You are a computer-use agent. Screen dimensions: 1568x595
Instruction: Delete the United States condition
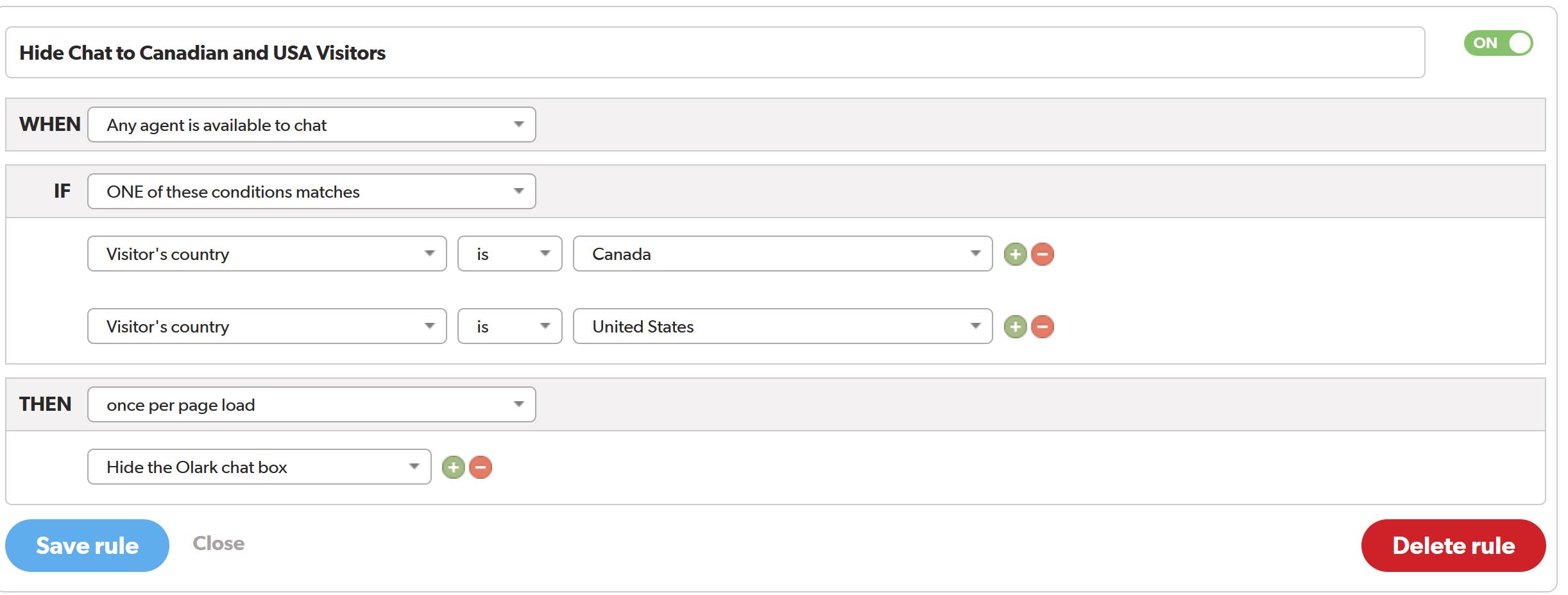pos(1043,327)
